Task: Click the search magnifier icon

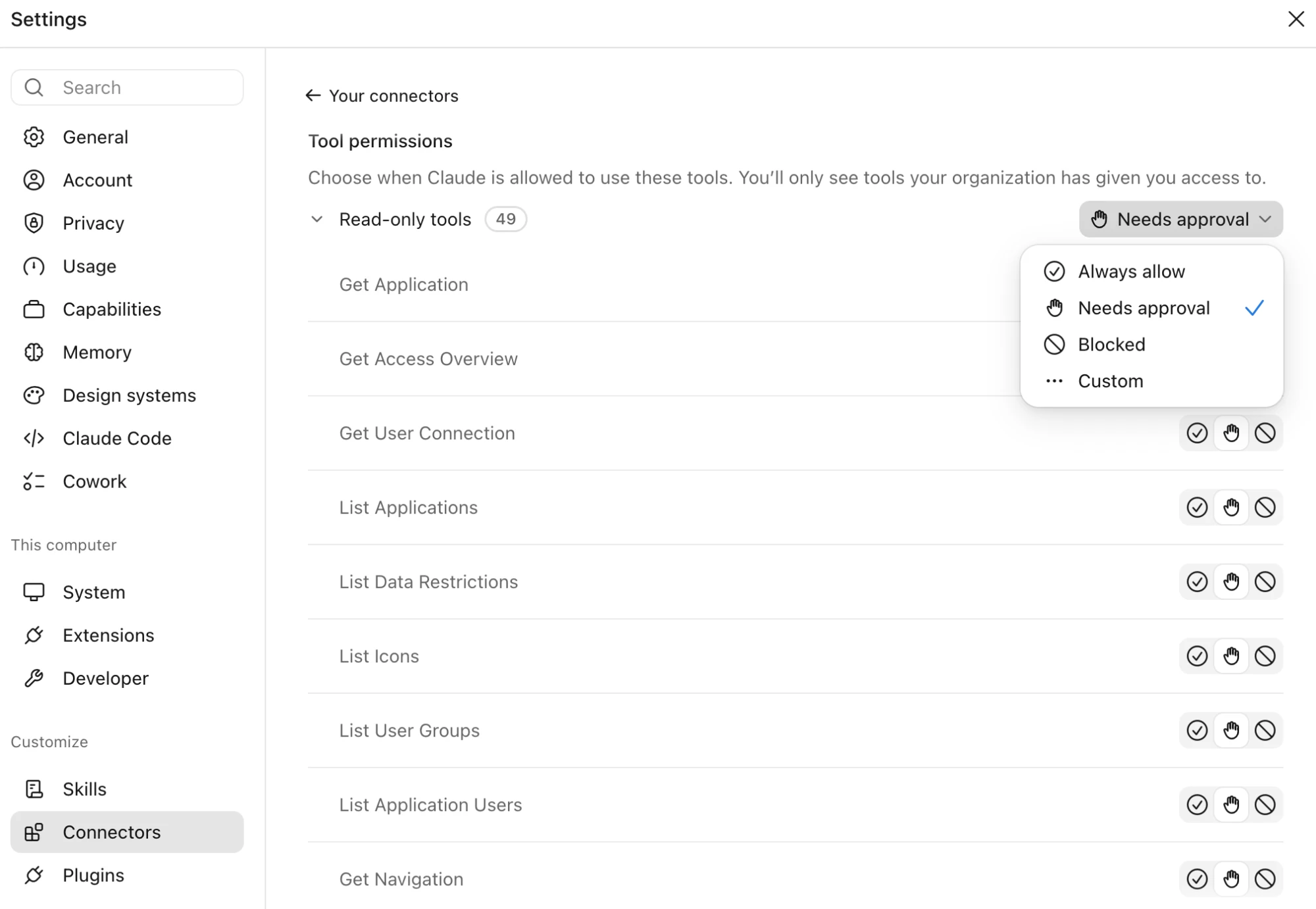Action: coord(34,87)
